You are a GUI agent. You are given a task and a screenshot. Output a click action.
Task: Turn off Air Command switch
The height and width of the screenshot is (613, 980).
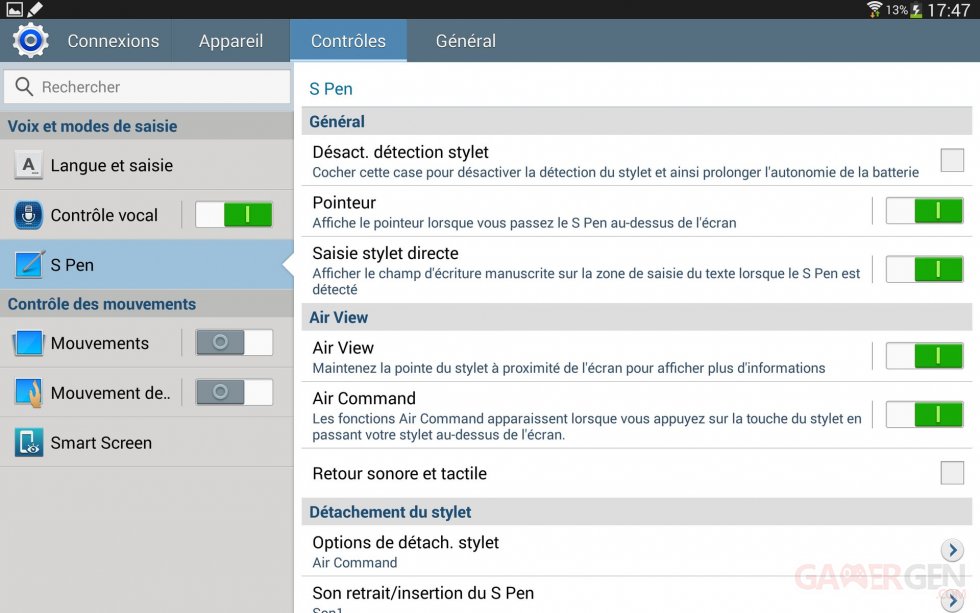click(x=924, y=413)
